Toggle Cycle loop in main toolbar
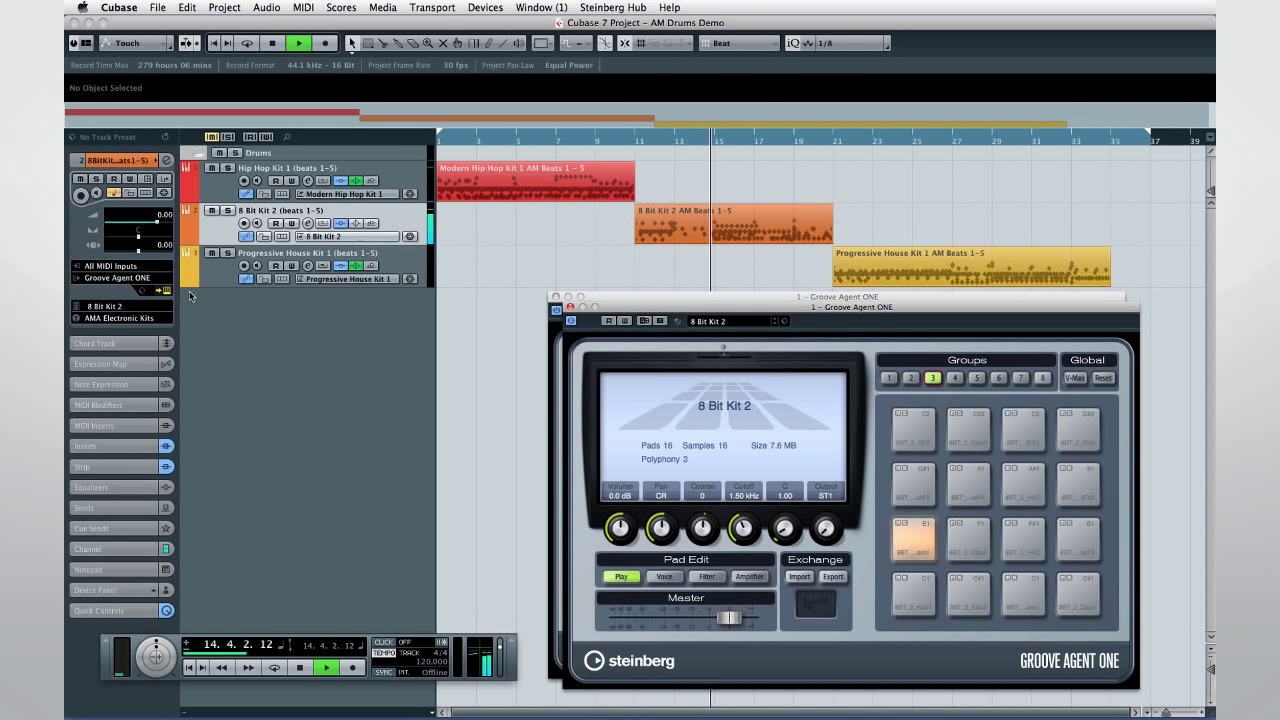 tap(247, 43)
